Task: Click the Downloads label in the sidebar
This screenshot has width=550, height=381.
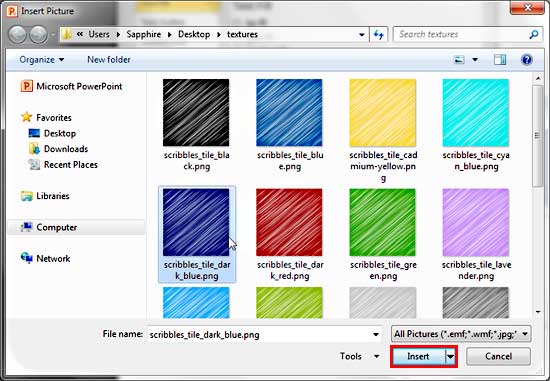Action: (x=66, y=149)
